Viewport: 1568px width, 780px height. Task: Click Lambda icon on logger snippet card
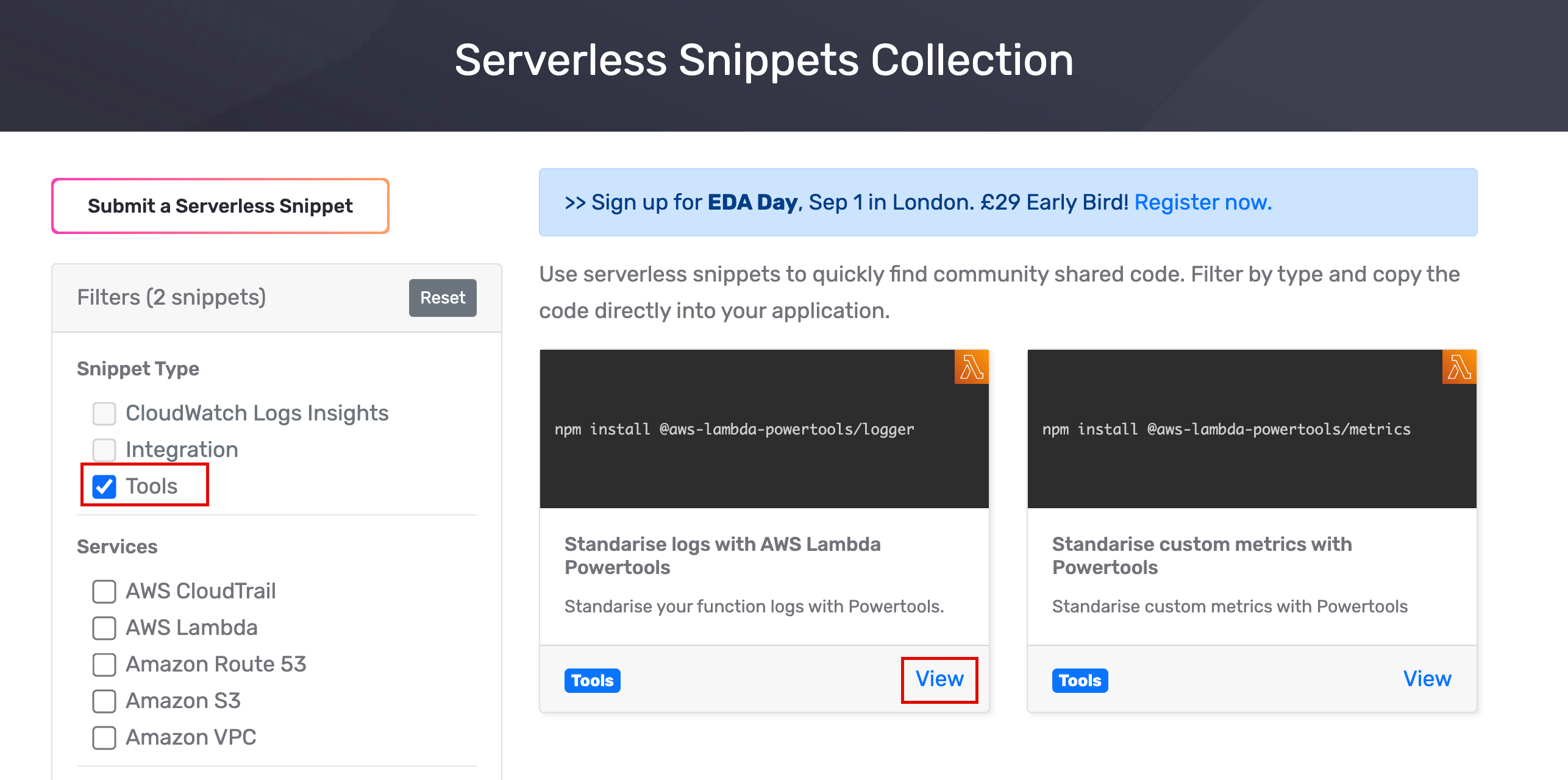click(x=971, y=367)
